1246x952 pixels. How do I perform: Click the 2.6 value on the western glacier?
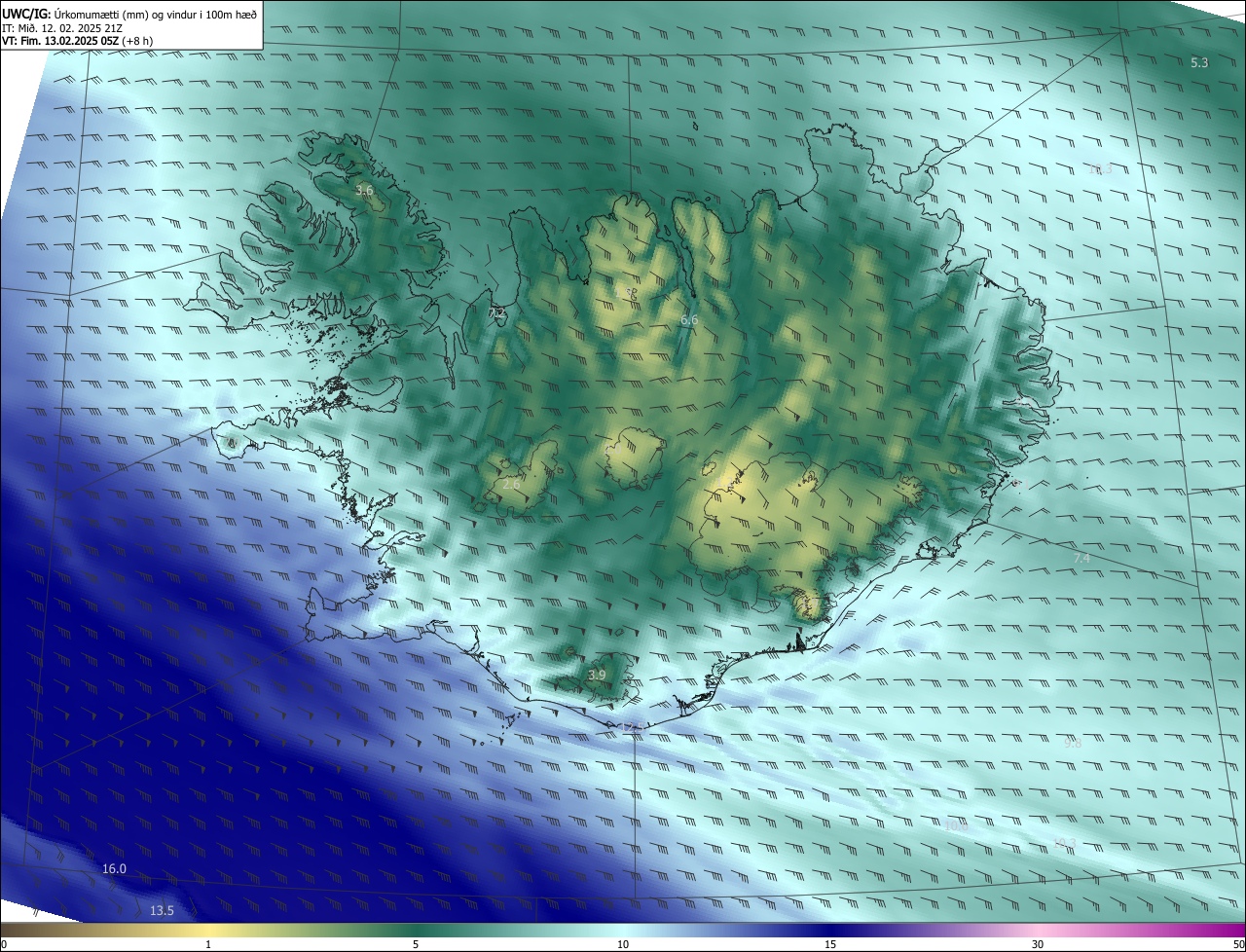pos(511,484)
